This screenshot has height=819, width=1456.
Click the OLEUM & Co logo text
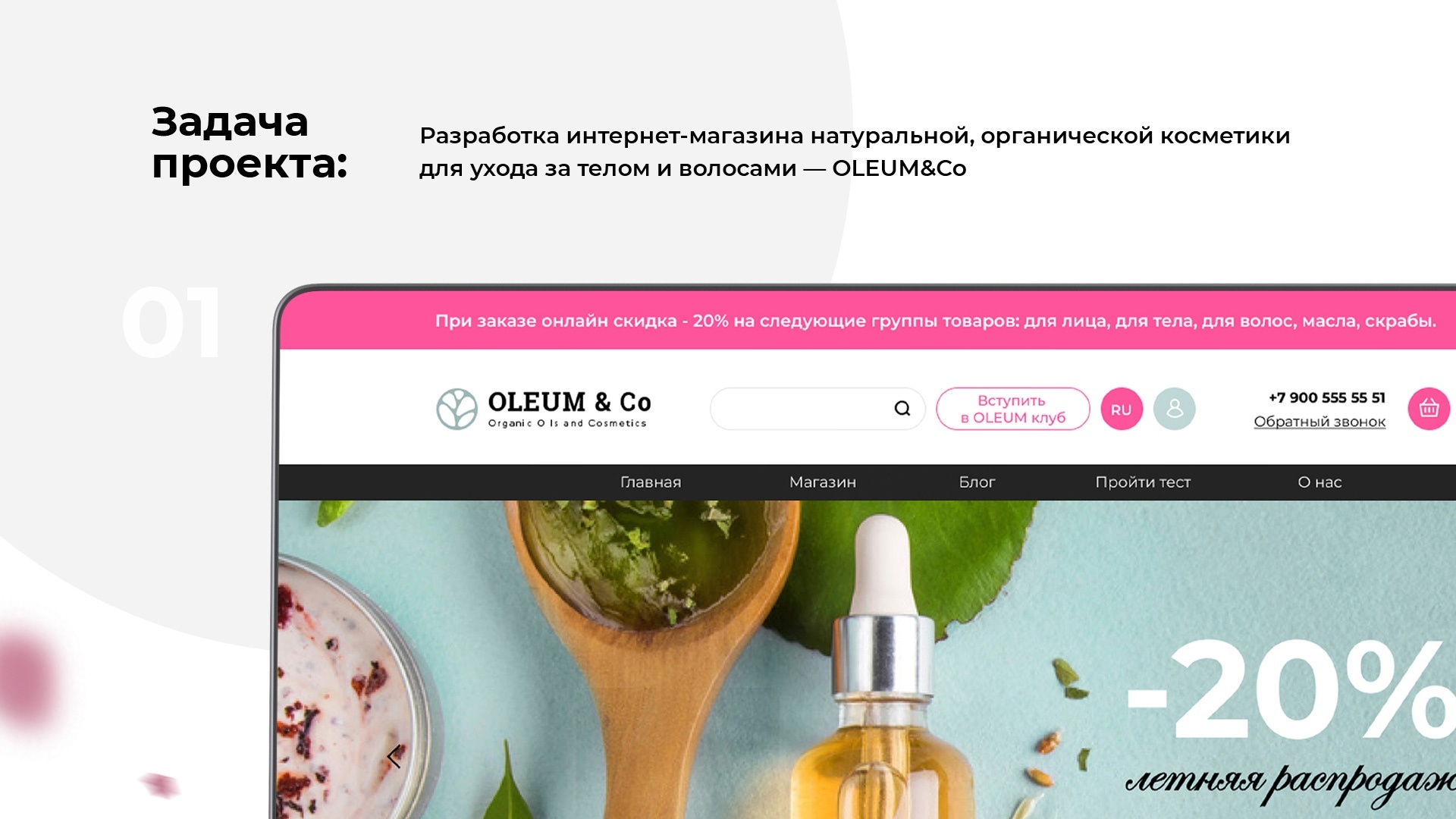(569, 409)
